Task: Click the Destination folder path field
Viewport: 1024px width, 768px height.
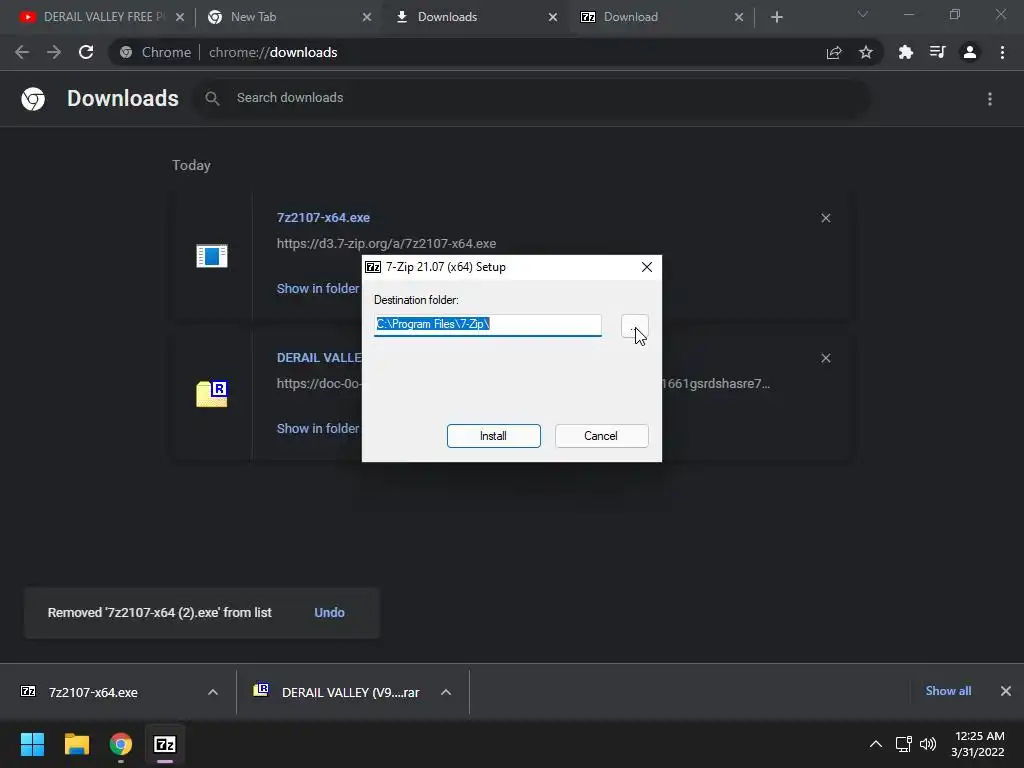Action: [x=488, y=324]
